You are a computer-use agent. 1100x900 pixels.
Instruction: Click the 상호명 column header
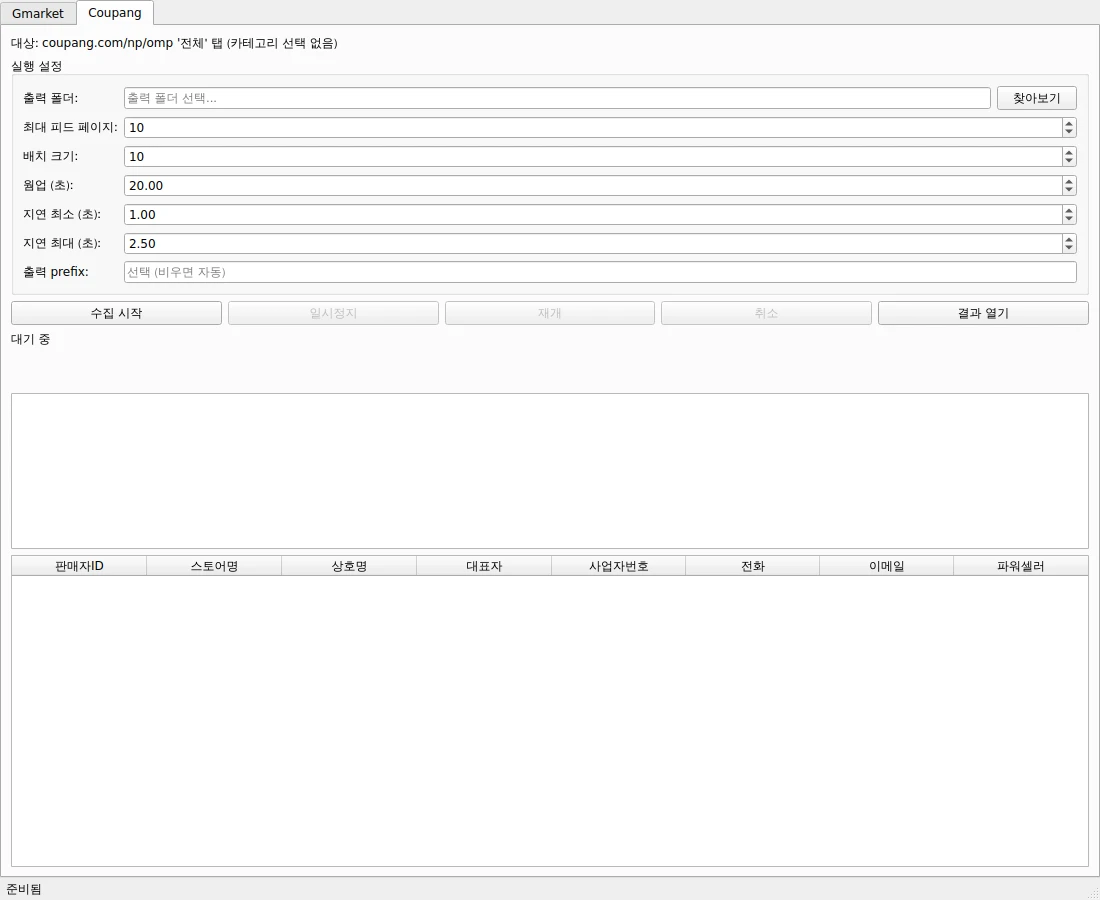[349, 566]
